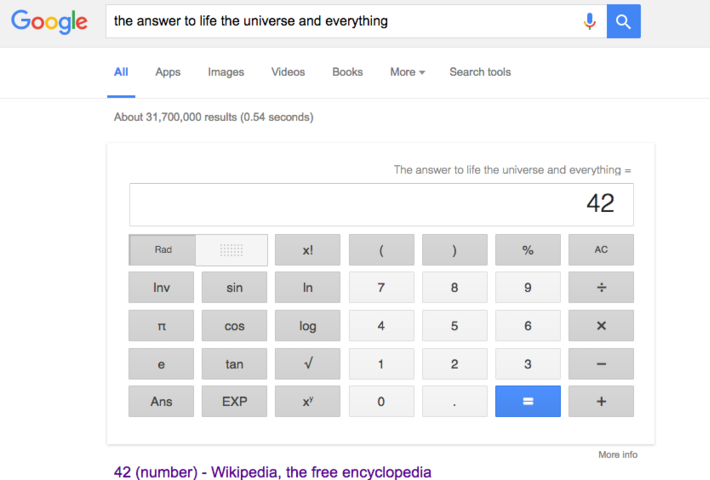Expand the More search categories dropdown
The image size is (710, 480).
(x=407, y=72)
